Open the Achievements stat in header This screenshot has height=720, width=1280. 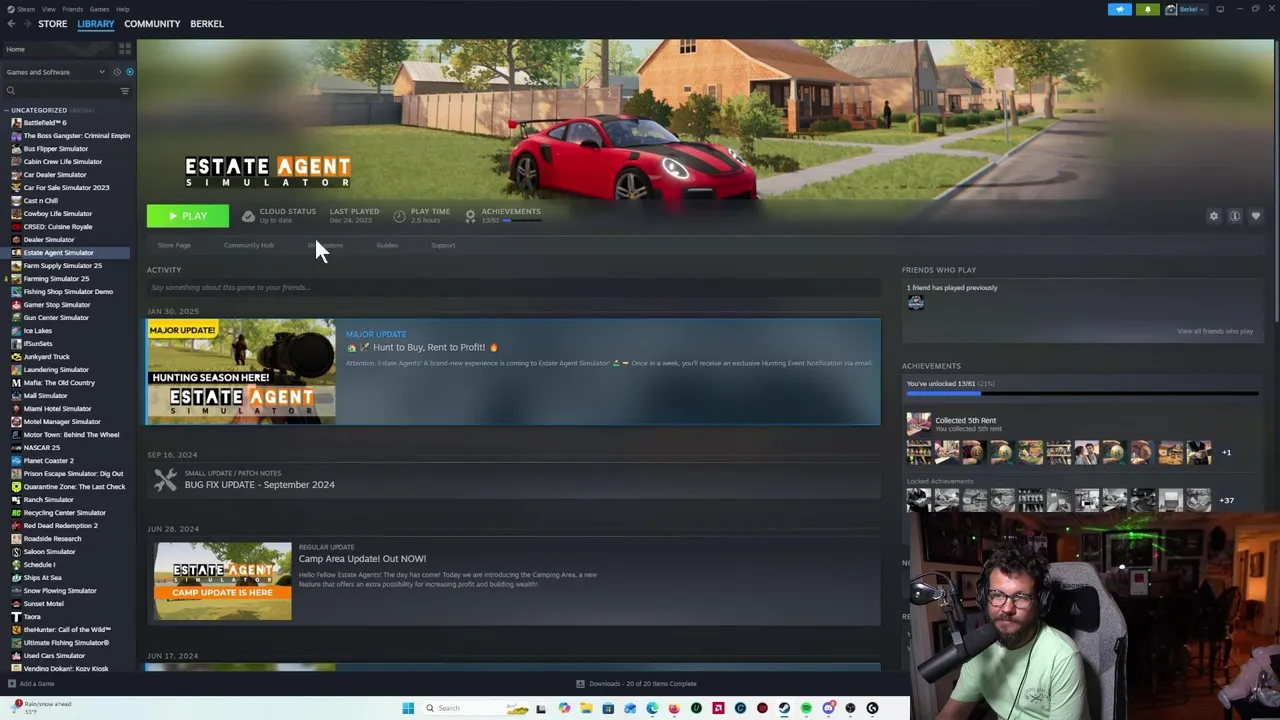point(503,215)
